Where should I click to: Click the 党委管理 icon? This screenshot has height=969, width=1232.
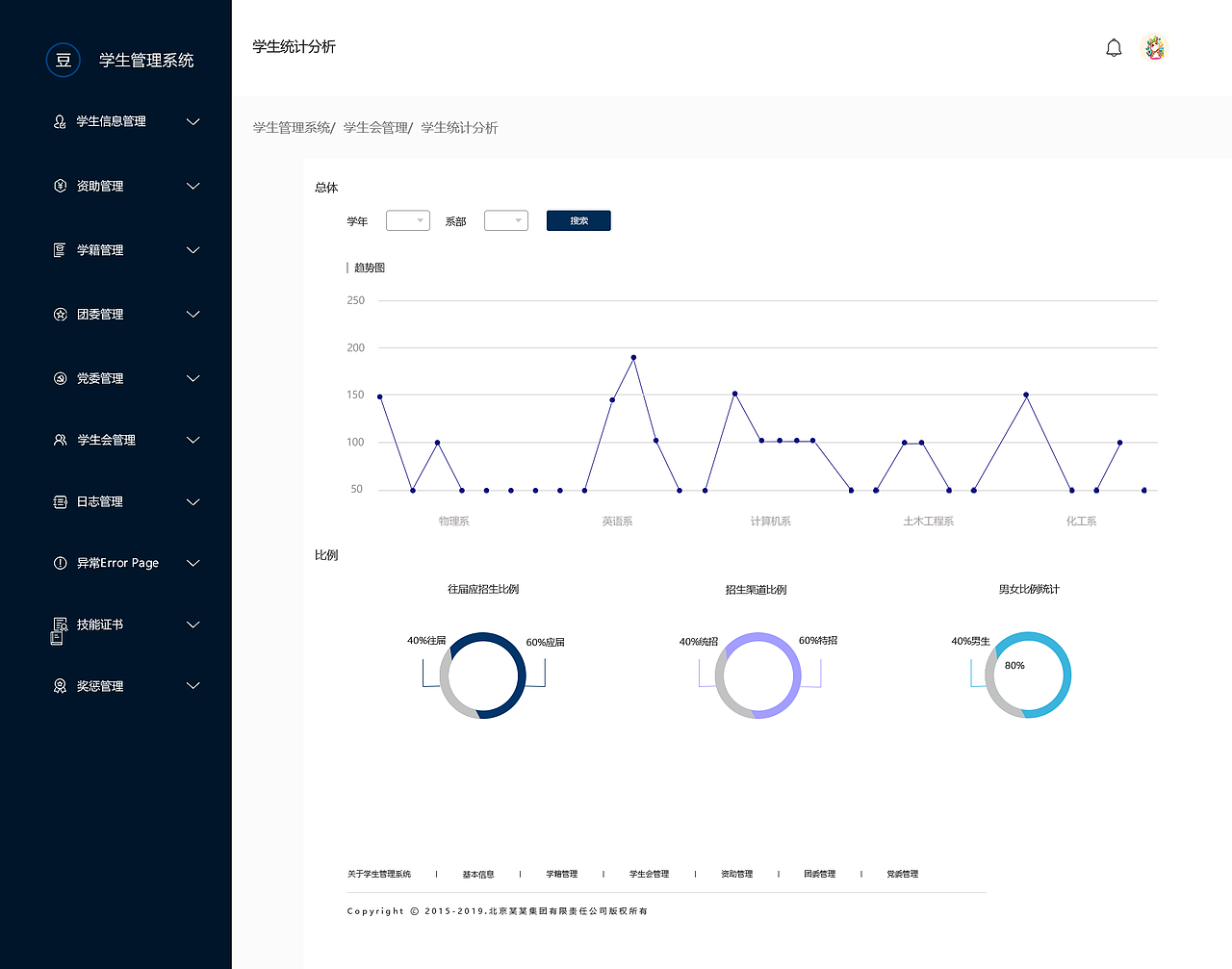click(x=60, y=378)
